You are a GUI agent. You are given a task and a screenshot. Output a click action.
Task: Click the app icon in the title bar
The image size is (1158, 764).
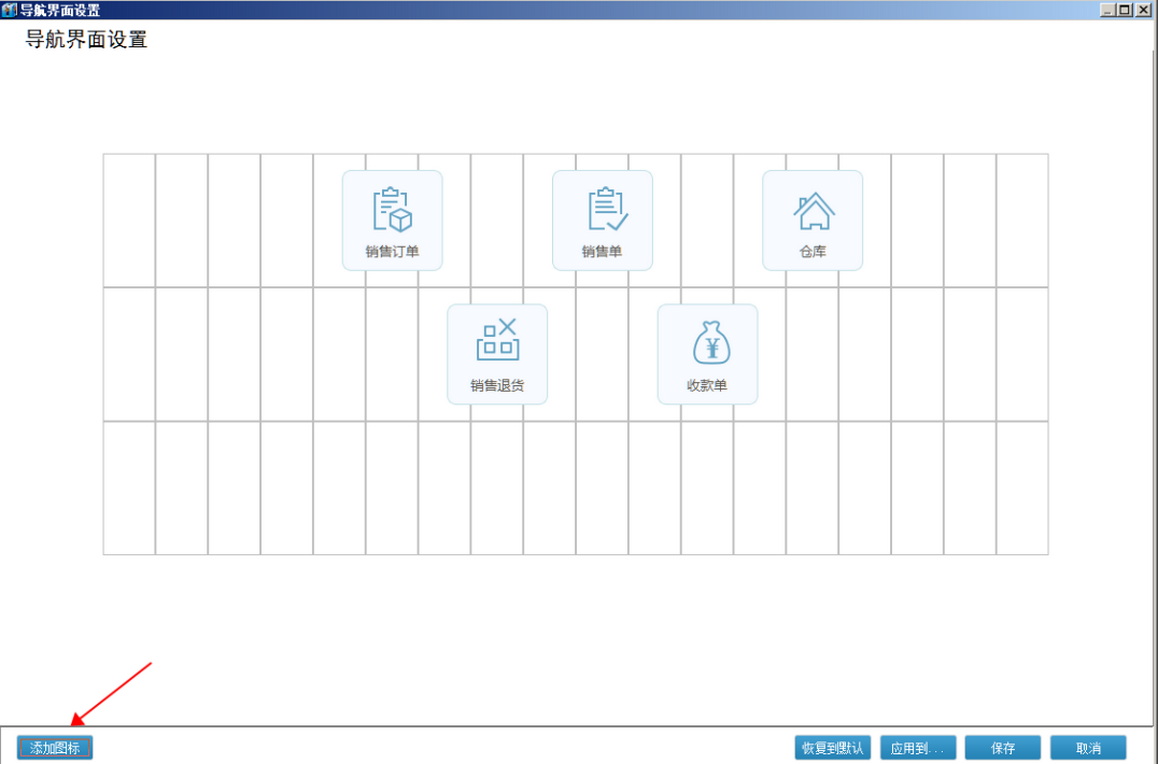(x=10, y=10)
